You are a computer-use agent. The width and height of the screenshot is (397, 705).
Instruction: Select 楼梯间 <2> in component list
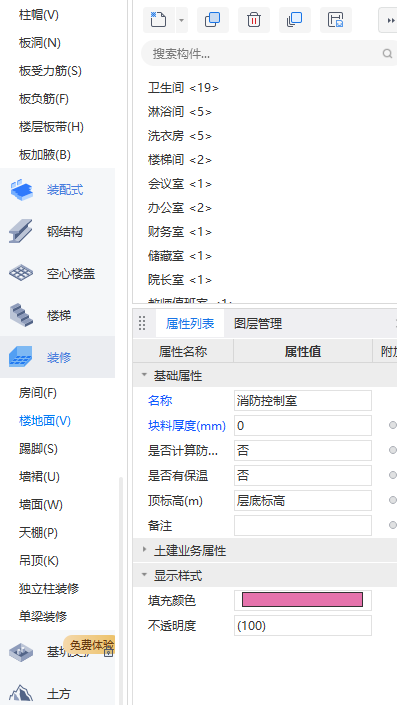pyautogui.click(x=180, y=160)
